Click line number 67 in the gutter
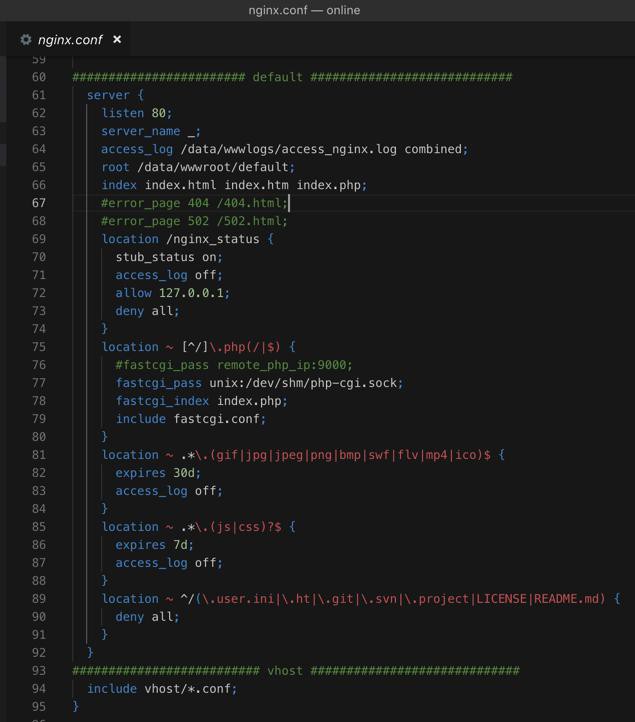Viewport: 635px width, 722px height. click(39, 203)
